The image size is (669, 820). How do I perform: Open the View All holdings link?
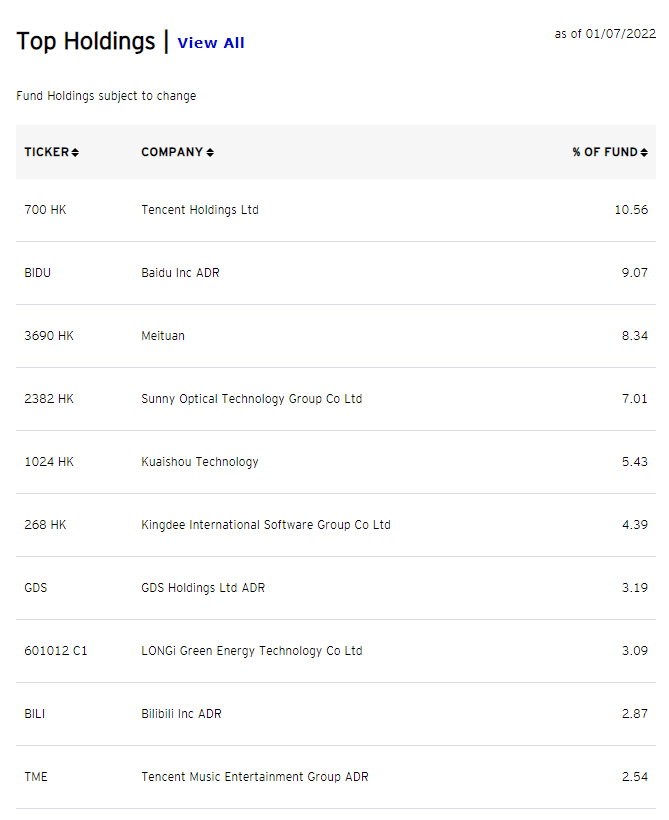(211, 43)
